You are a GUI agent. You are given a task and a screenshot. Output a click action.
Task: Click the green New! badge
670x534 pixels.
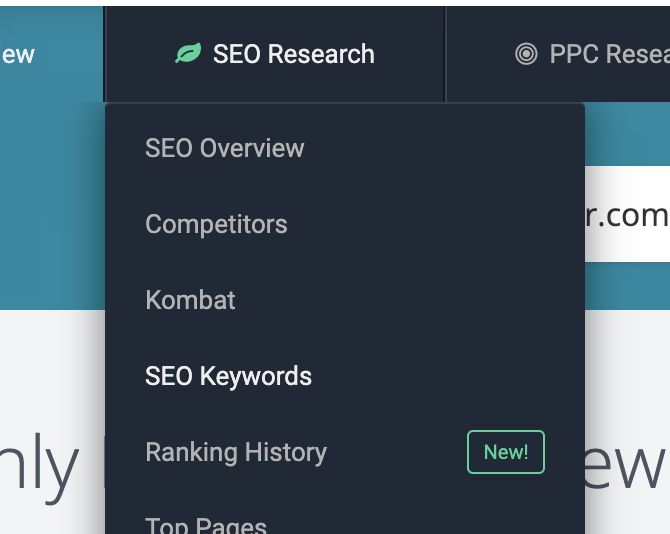click(x=506, y=452)
